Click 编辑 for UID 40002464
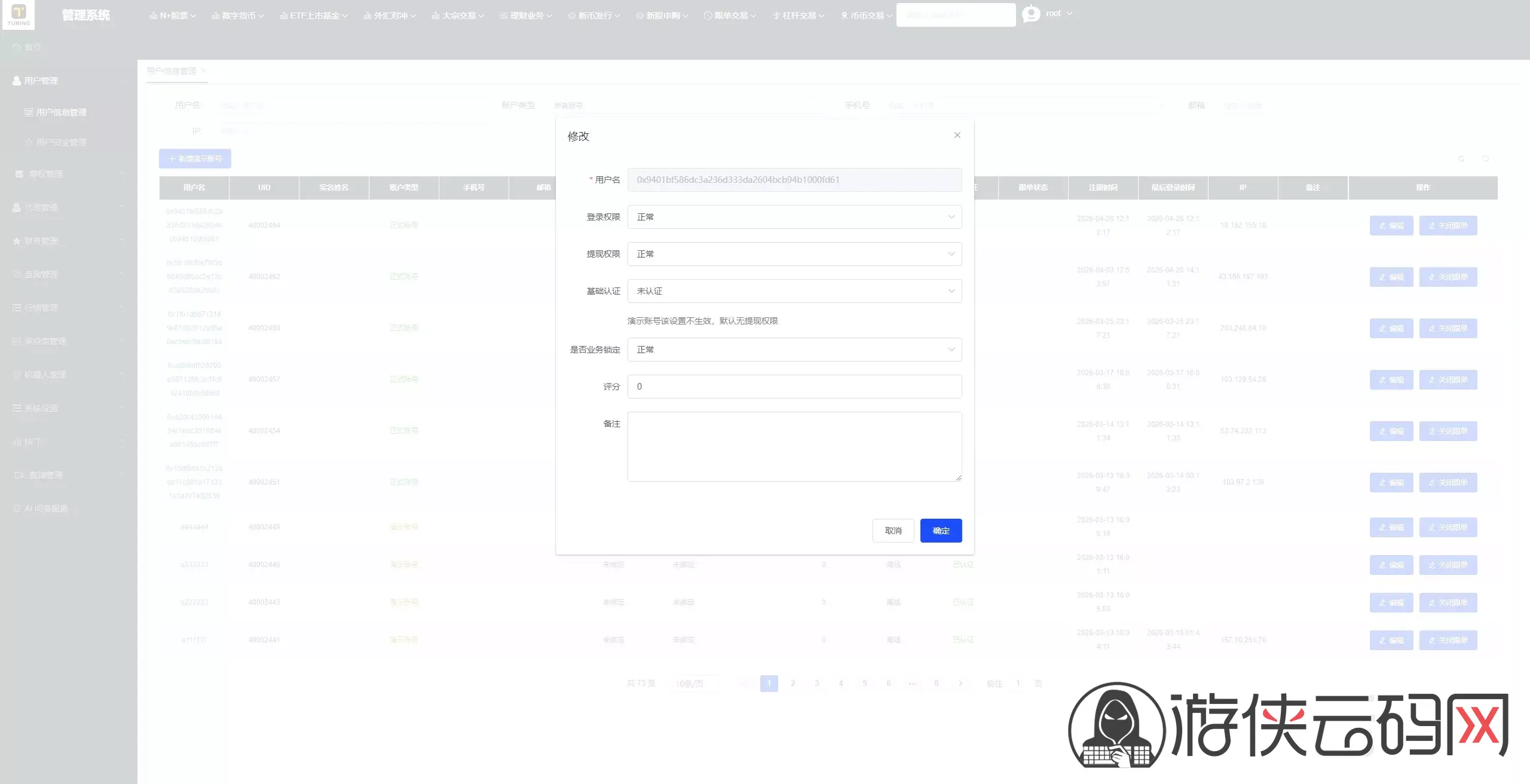The width and height of the screenshot is (1530, 784). pyautogui.click(x=1391, y=225)
